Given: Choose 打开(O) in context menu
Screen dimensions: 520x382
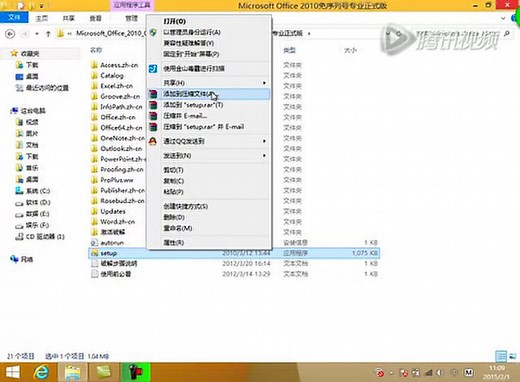Looking at the screenshot, I should pos(208,21).
